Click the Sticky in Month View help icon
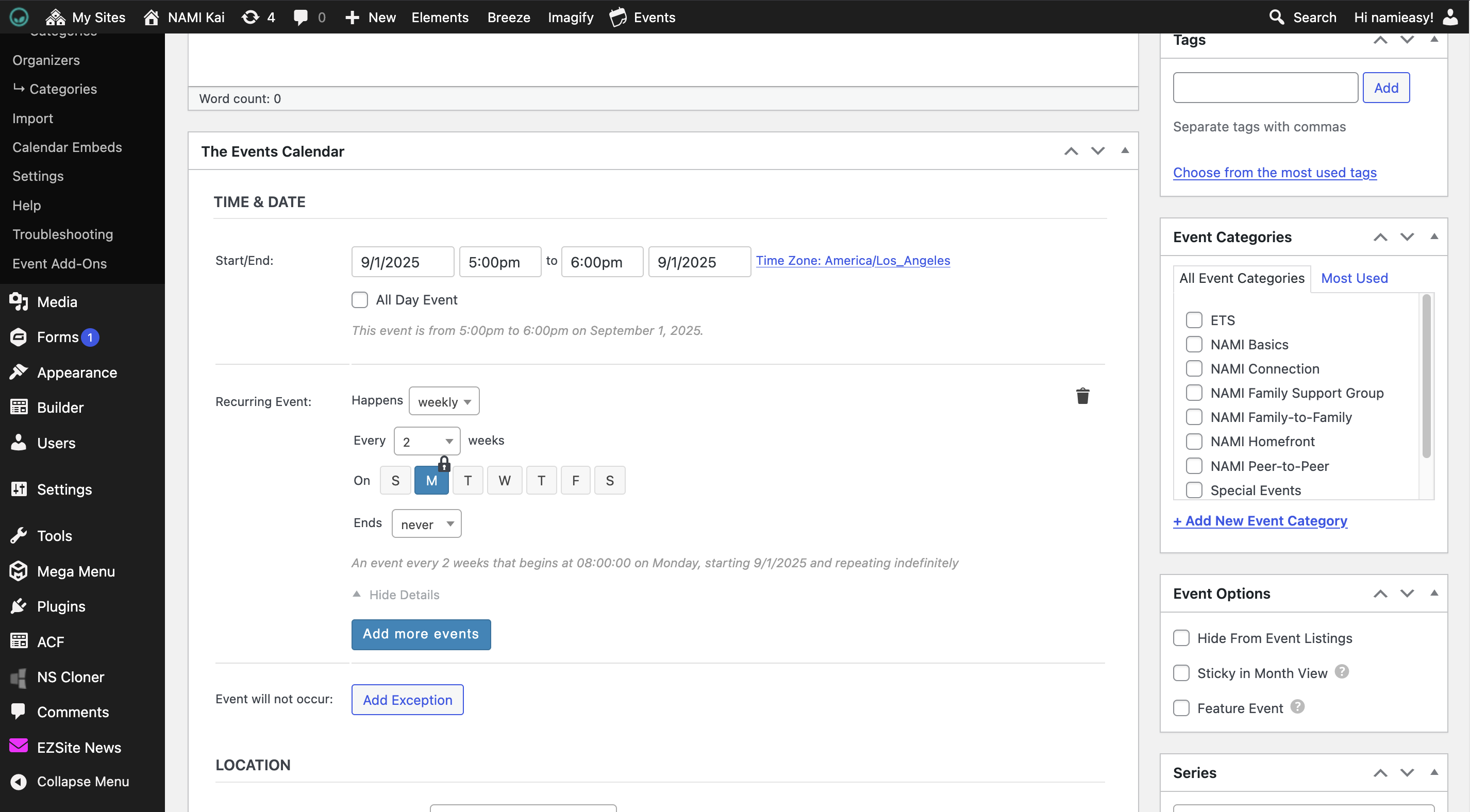1470x812 pixels. (x=1342, y=672)
